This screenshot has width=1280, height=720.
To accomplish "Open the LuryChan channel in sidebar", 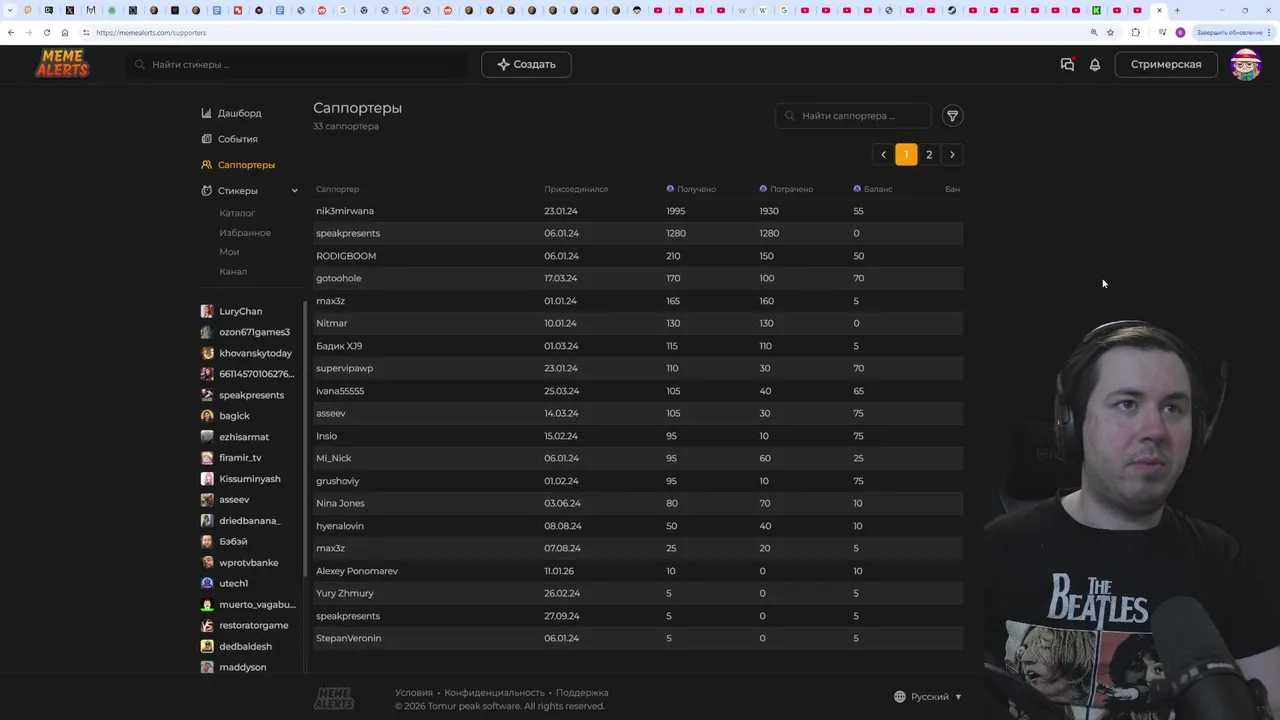I will (240, 311).
